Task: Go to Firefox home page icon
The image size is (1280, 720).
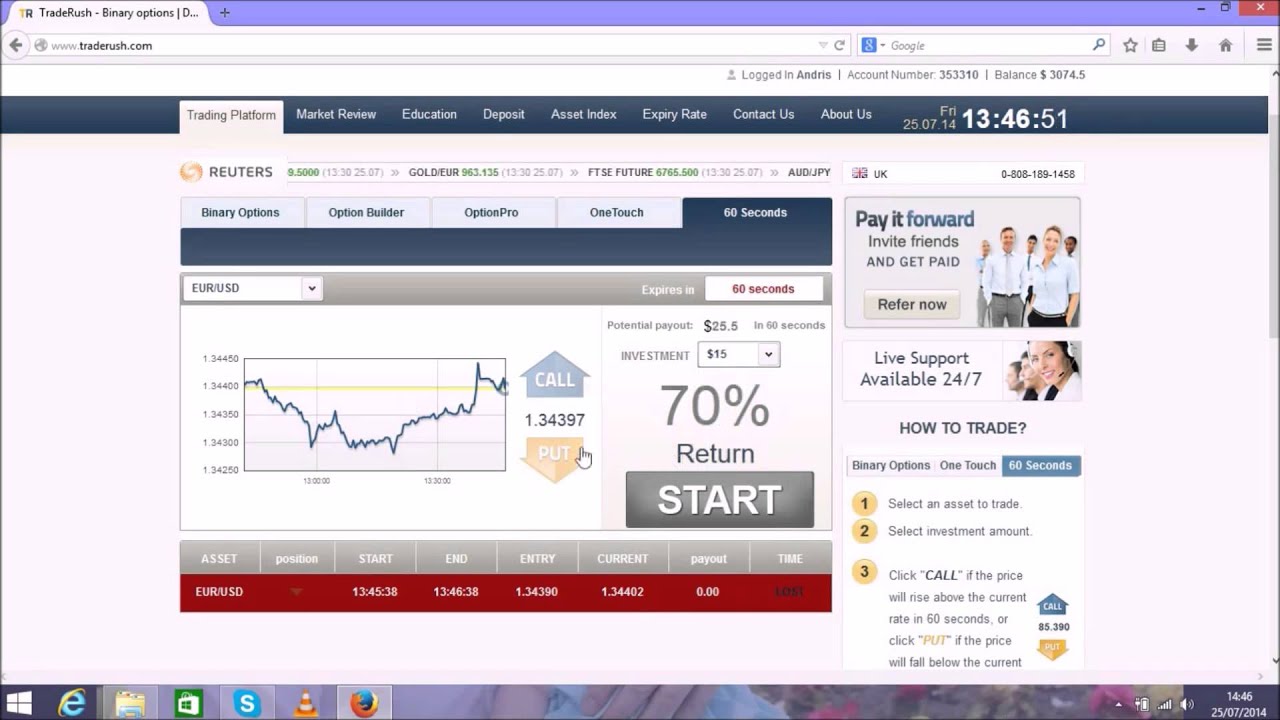Action: (1225, 45)
